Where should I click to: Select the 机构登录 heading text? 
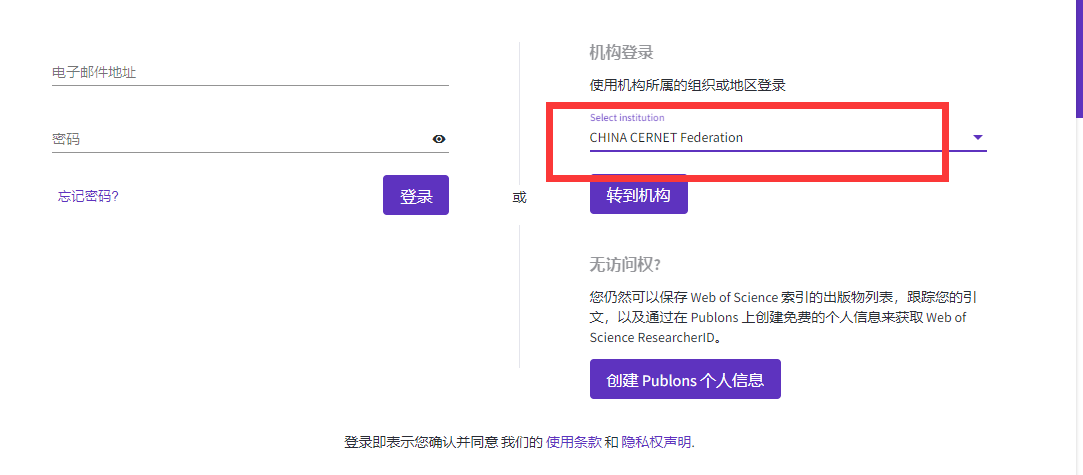[x=622, y=52]
